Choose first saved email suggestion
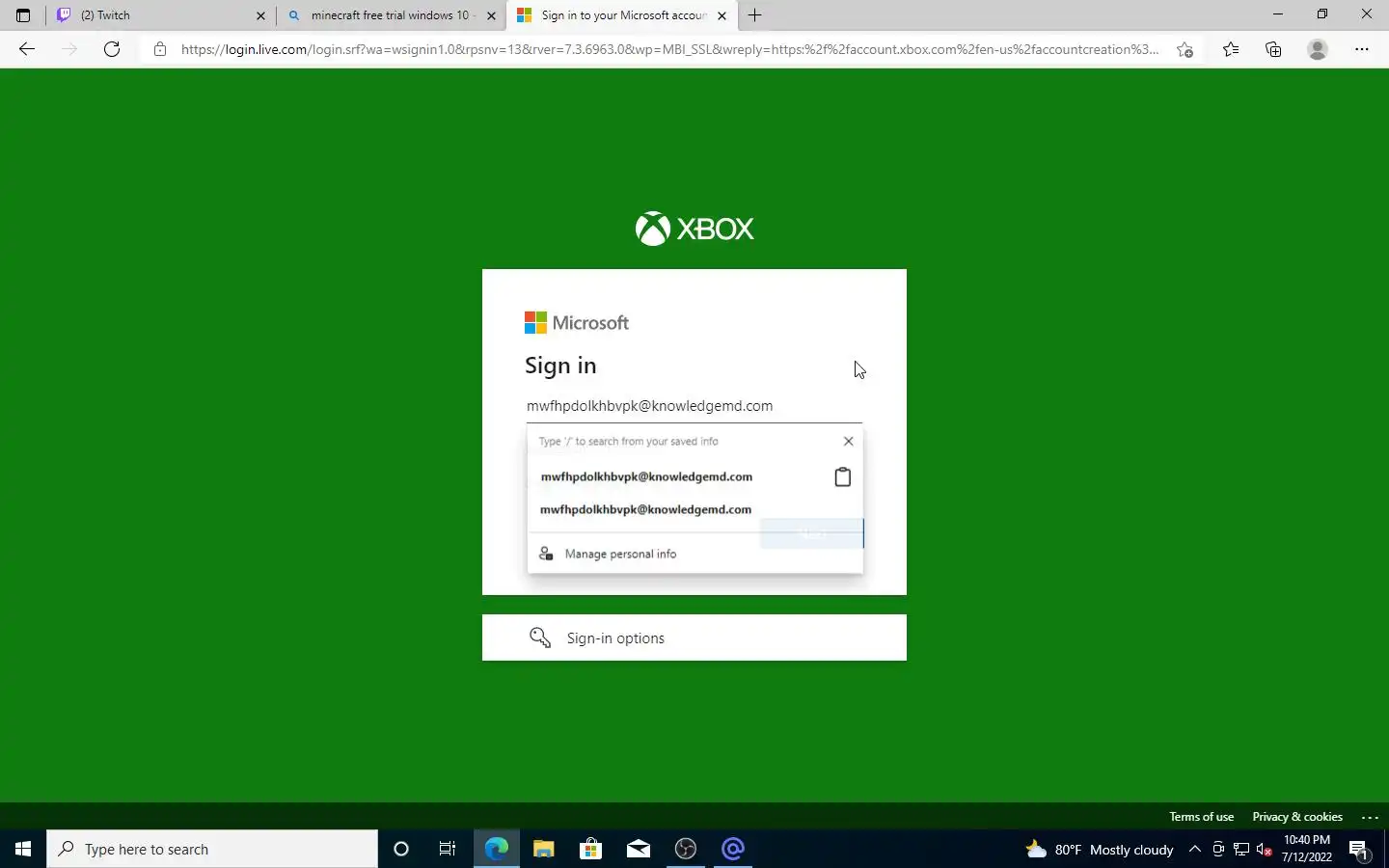This screenshot has width=1389, height=868. tap(646, 476)
